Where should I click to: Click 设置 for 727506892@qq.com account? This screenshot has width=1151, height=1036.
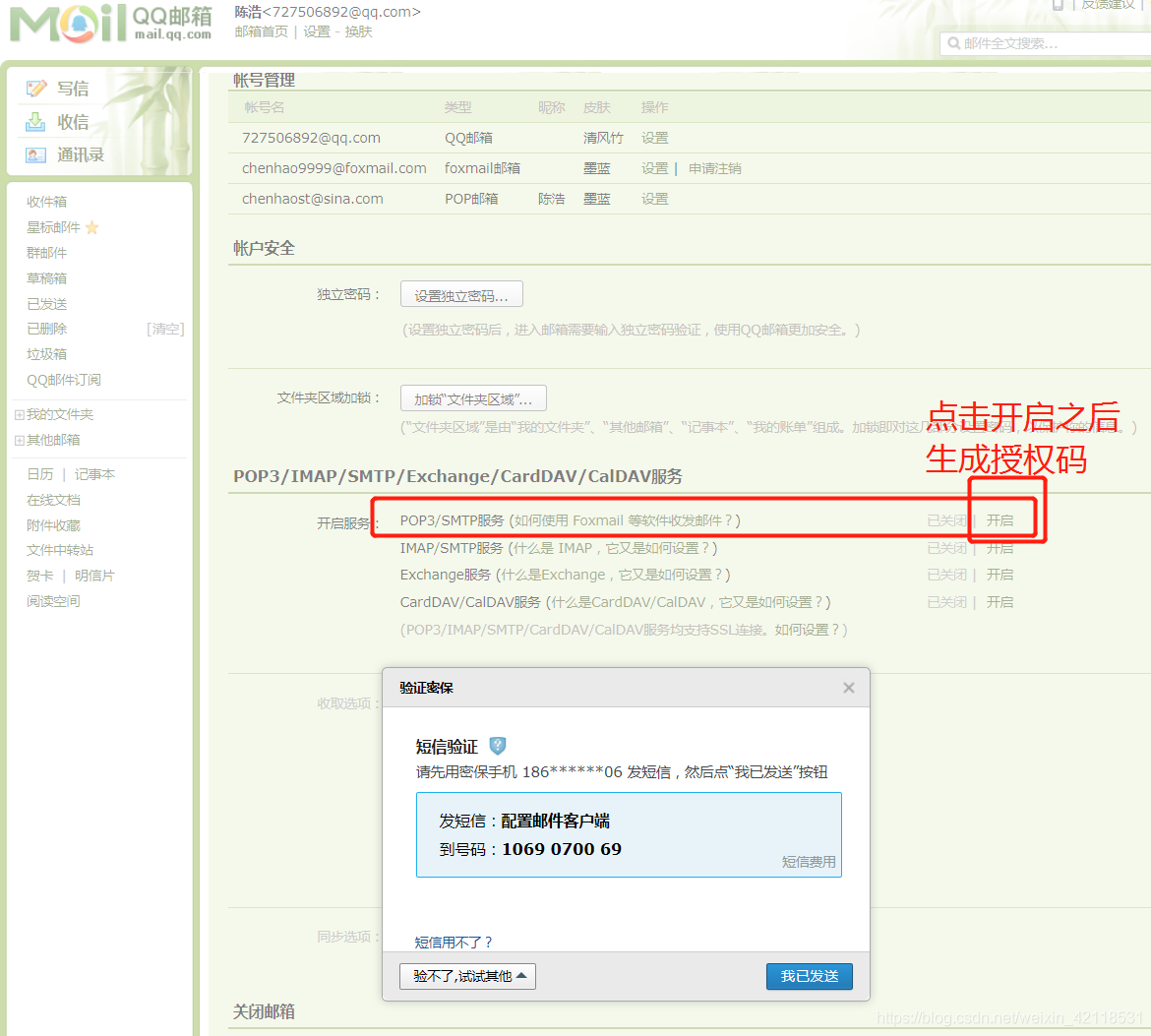pos(655,138)
